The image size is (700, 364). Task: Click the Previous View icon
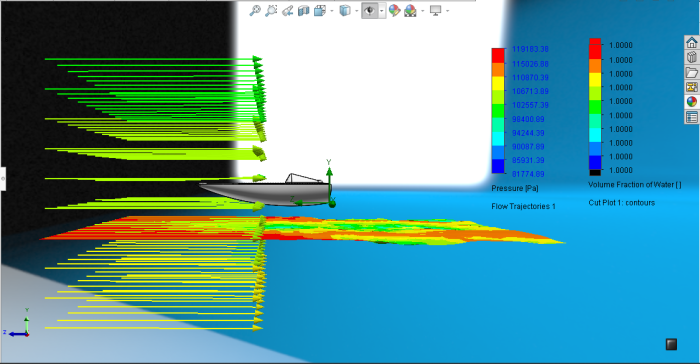tap(288, 10)
